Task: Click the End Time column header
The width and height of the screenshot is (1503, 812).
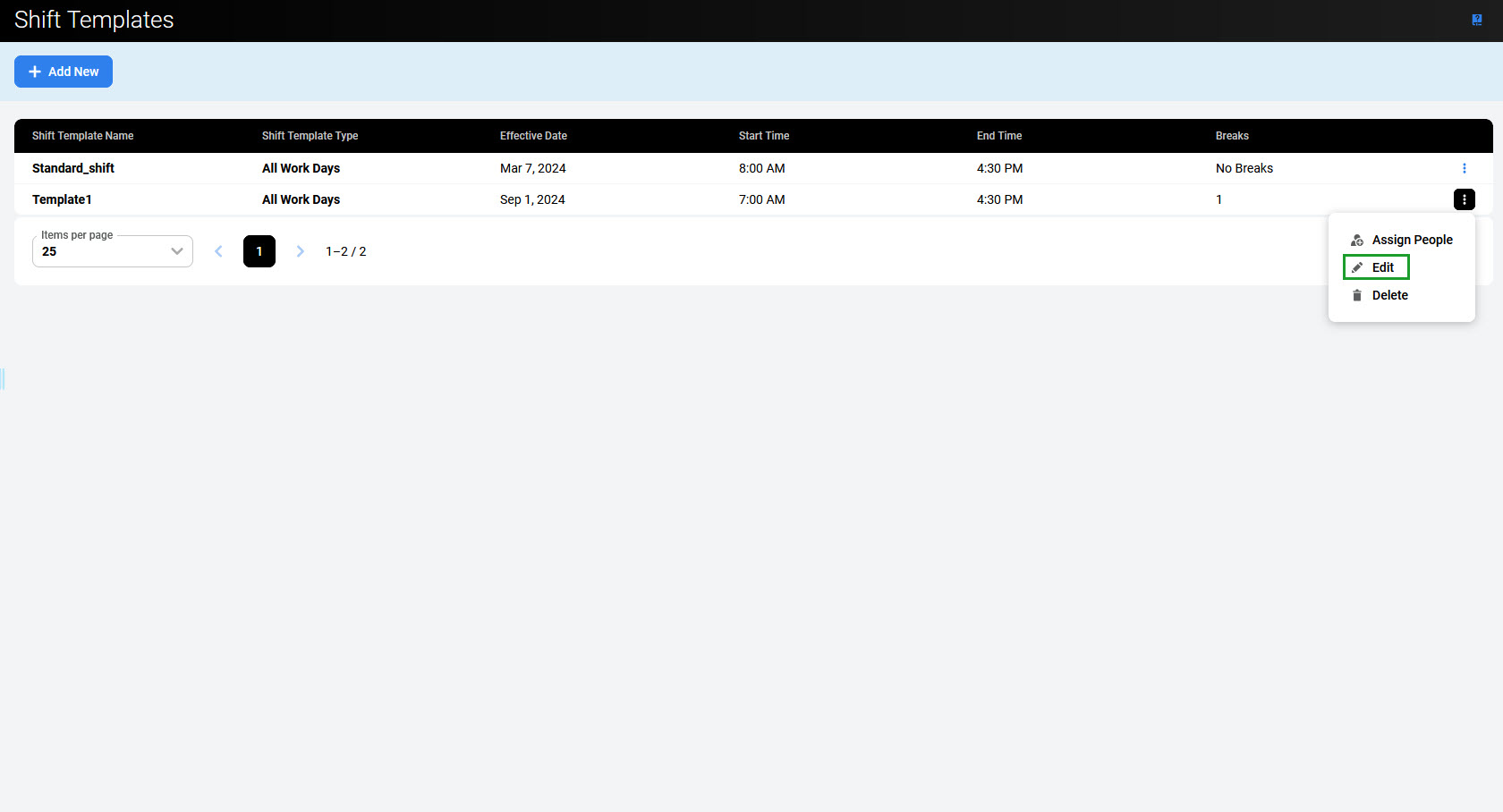Action: (998, 136)
